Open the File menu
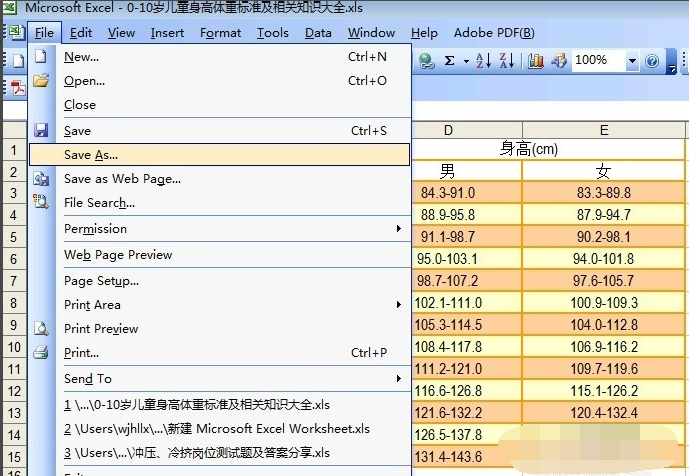This screenshot has width=689, height=476. [x=44, y=33]
